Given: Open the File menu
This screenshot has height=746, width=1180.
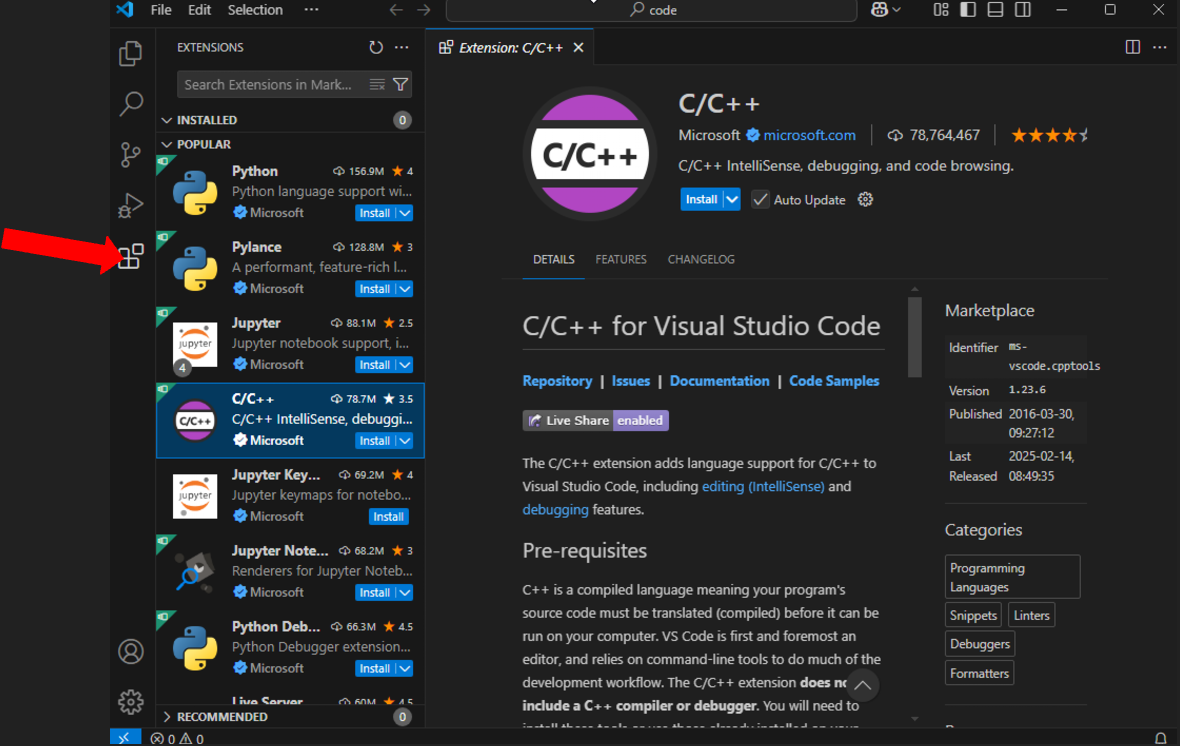Looking at the screenshot, I should tap(161, 10).
